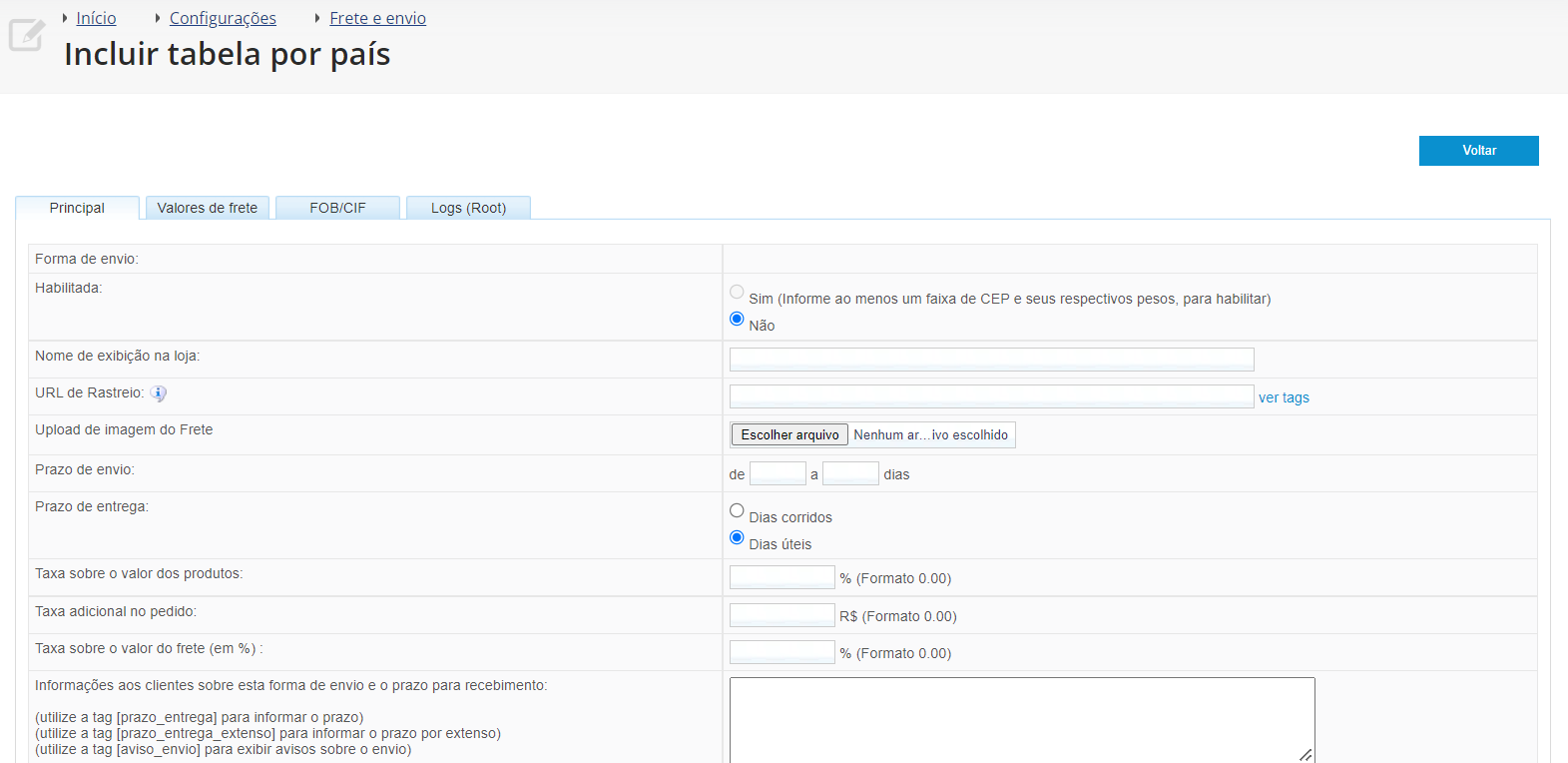Choose Dias úteis delivery option
The width and height of the screenshot is (1568, 763).
tap(737, 537)
